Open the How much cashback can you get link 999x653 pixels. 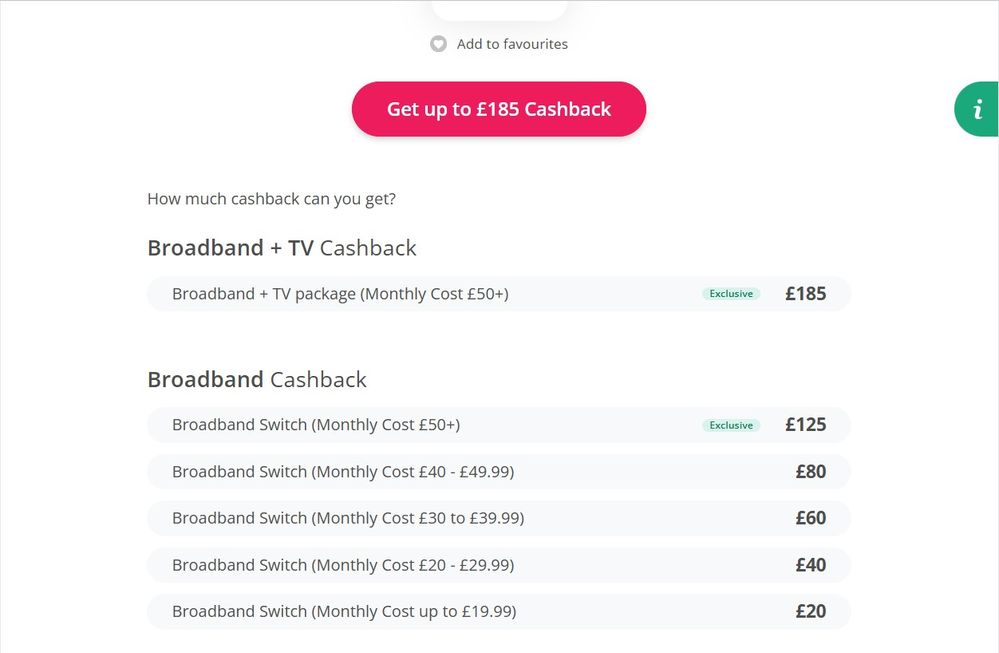(x=271, y=198)
